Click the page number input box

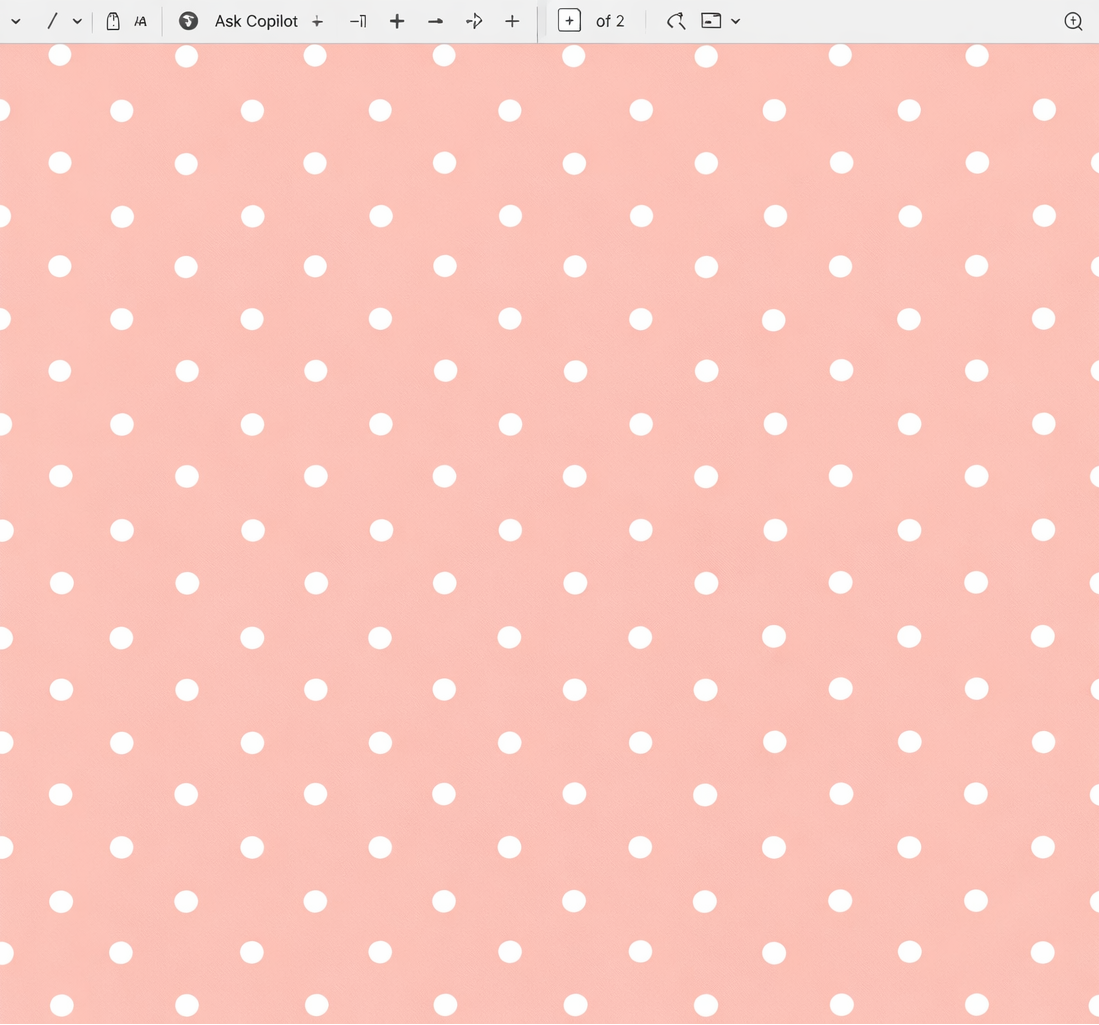[569, 21]
